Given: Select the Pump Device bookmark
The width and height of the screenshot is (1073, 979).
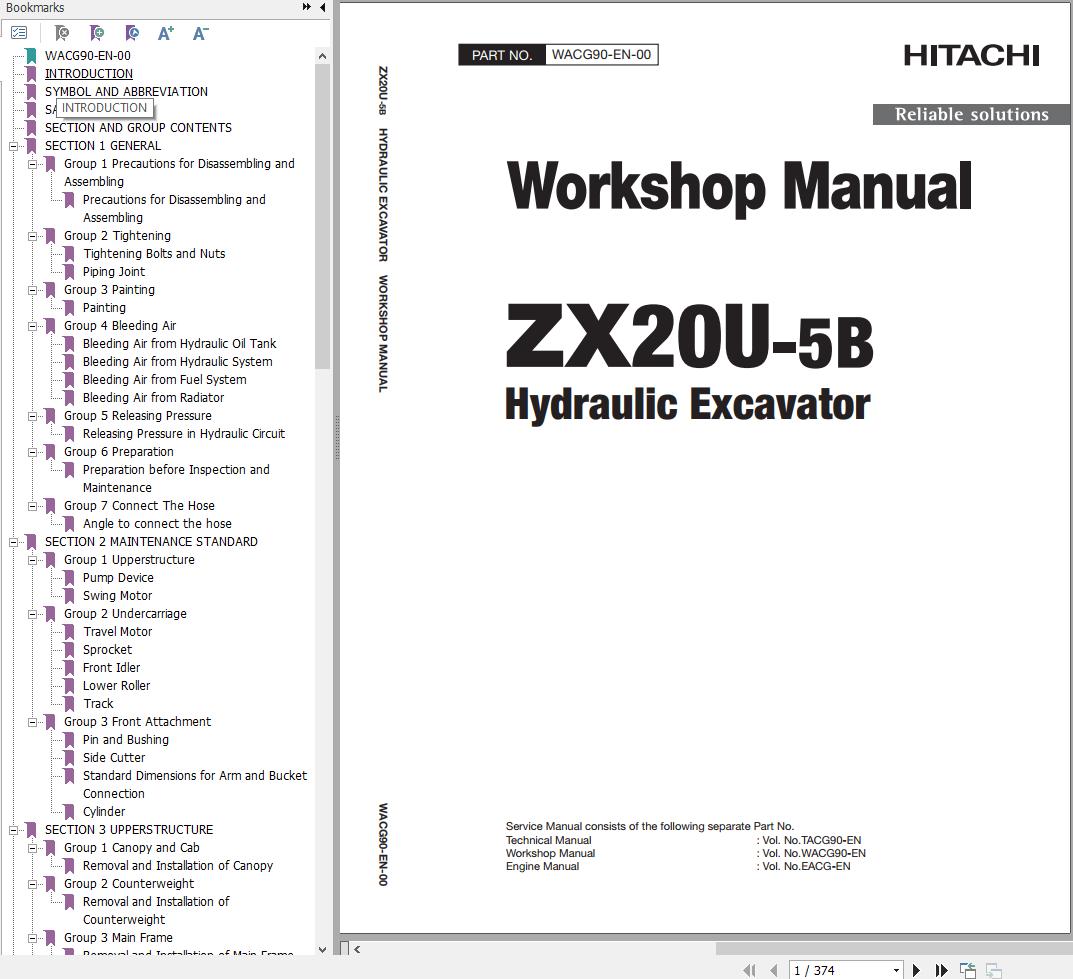Looking at the screenshot, I should [x=118, y=577].
